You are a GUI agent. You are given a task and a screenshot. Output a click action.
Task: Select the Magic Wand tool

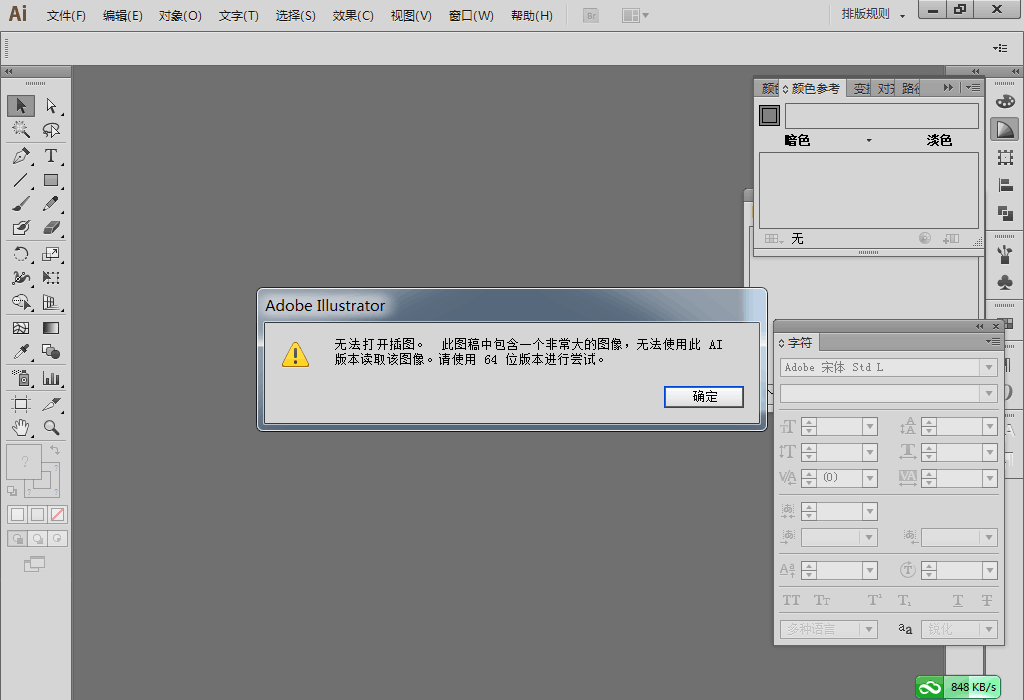click(21, 129)
